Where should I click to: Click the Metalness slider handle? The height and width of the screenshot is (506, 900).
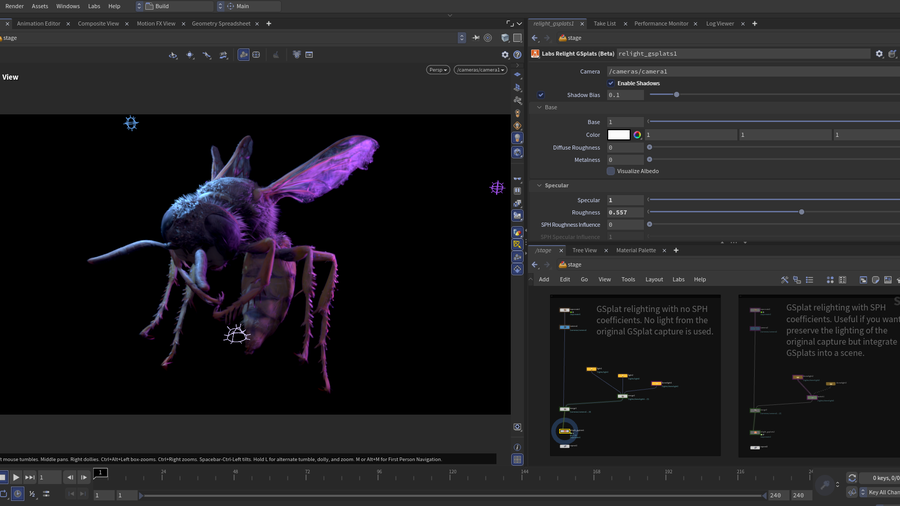point(649,159)
